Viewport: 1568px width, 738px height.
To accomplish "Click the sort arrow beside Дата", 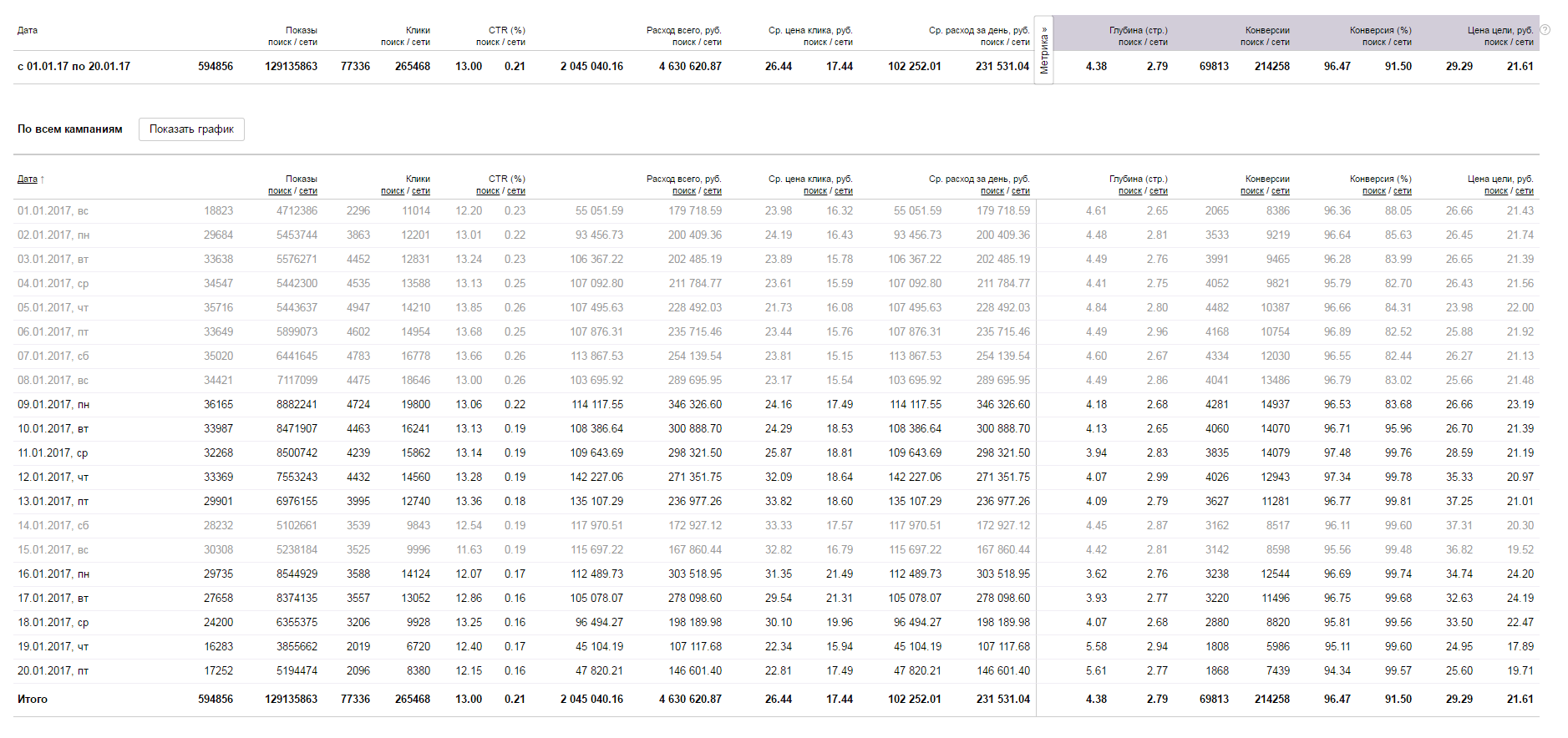I will click(x=42, y=179).
